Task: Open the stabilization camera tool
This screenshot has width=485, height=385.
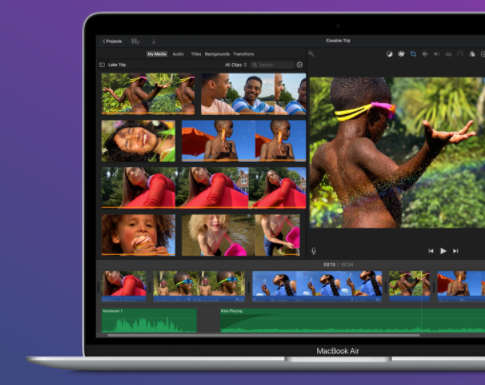Action: [425, 54]
